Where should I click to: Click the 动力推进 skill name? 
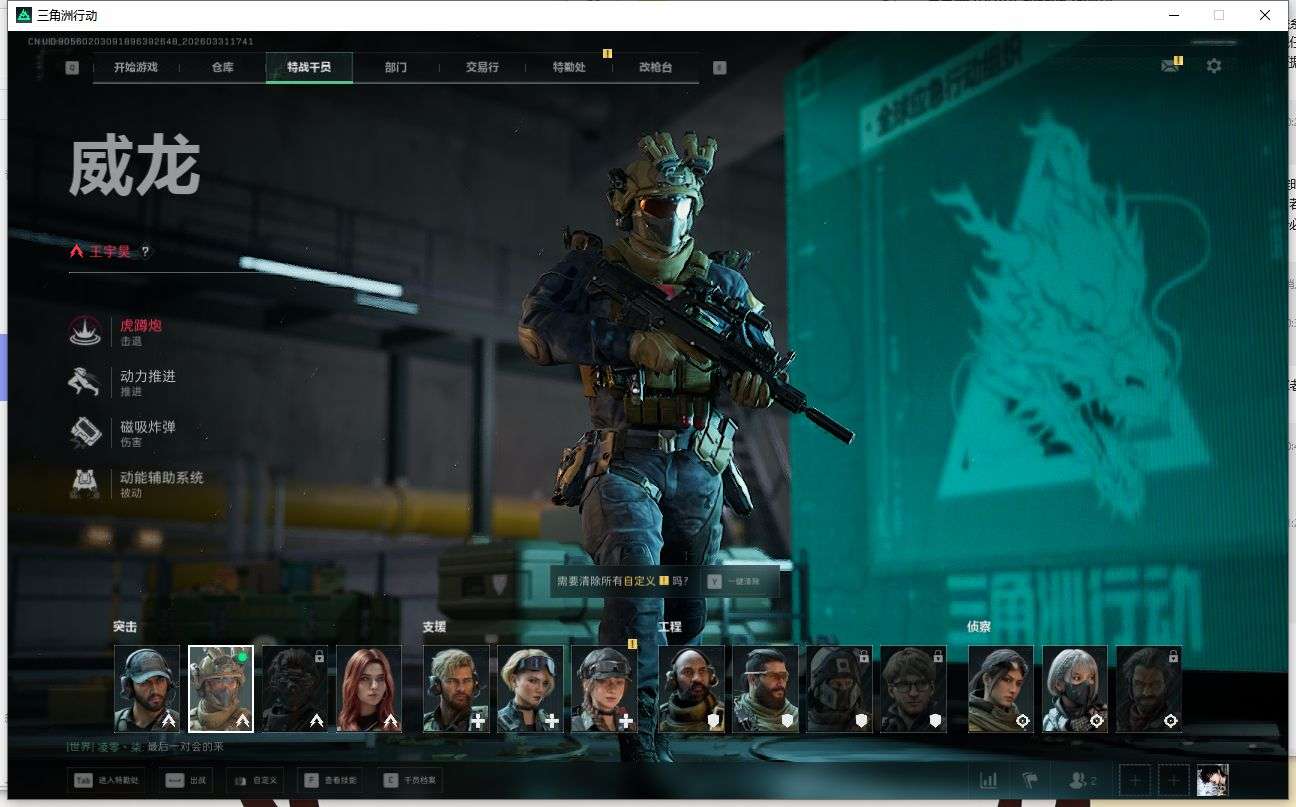pos(148,376)
